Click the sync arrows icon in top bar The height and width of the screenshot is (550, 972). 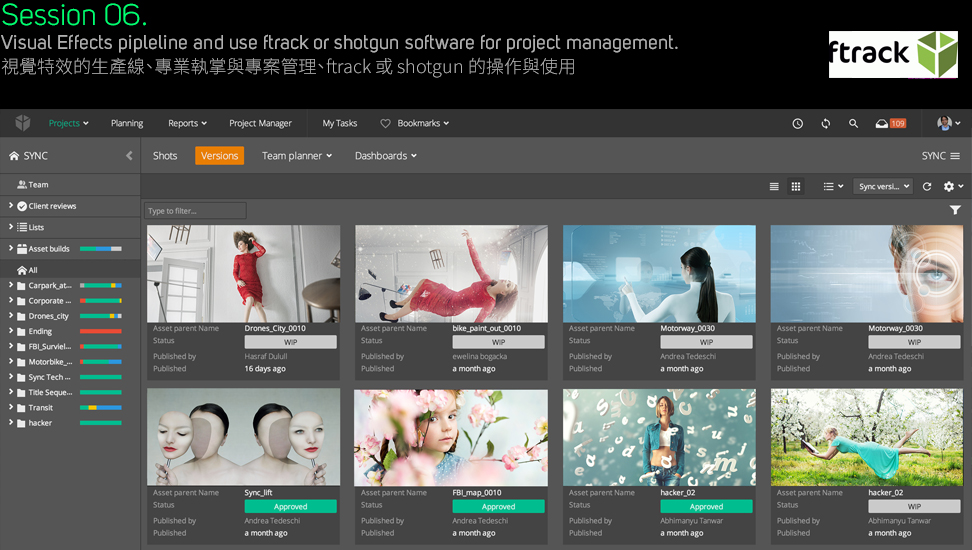(x=825, y=124)
